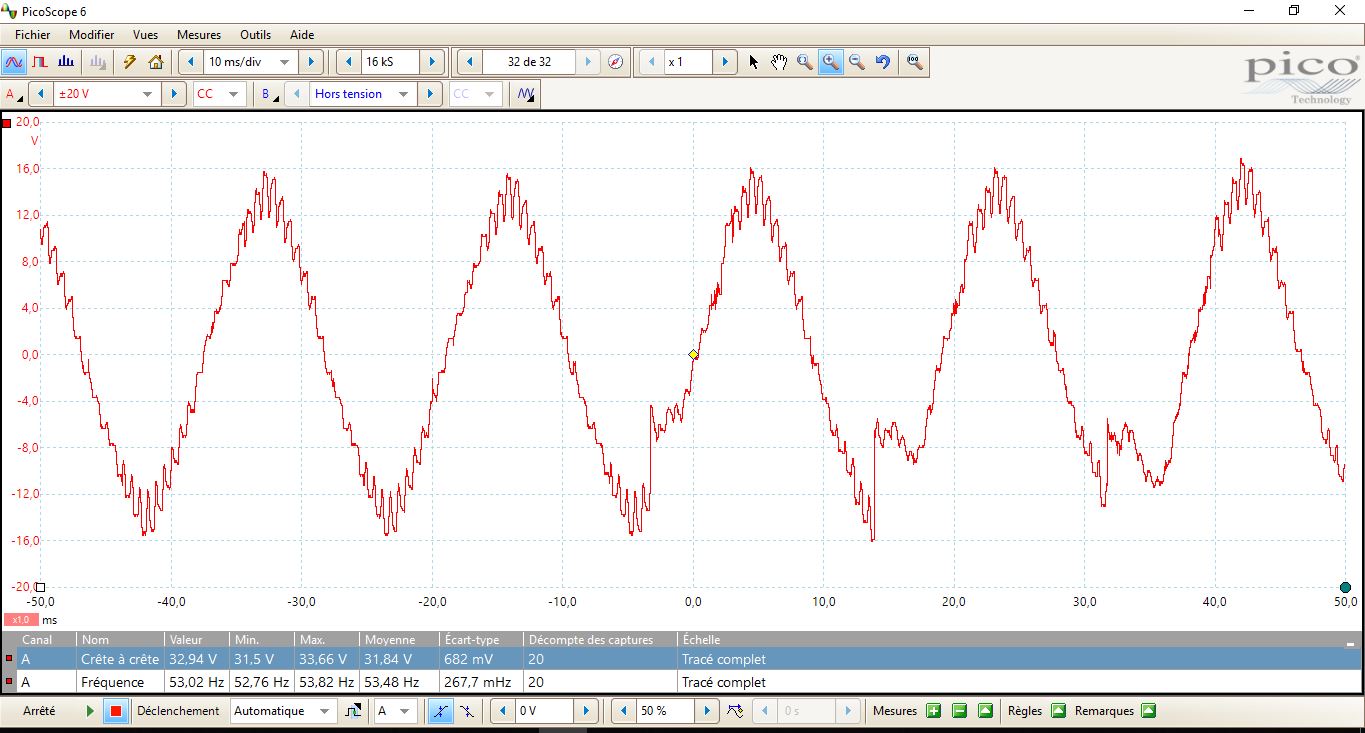Image resolution: width=1365 pixels, height=733 pixels.
Task: Expand the ±20 V channel A range dropdown
Action: (147, 94)
